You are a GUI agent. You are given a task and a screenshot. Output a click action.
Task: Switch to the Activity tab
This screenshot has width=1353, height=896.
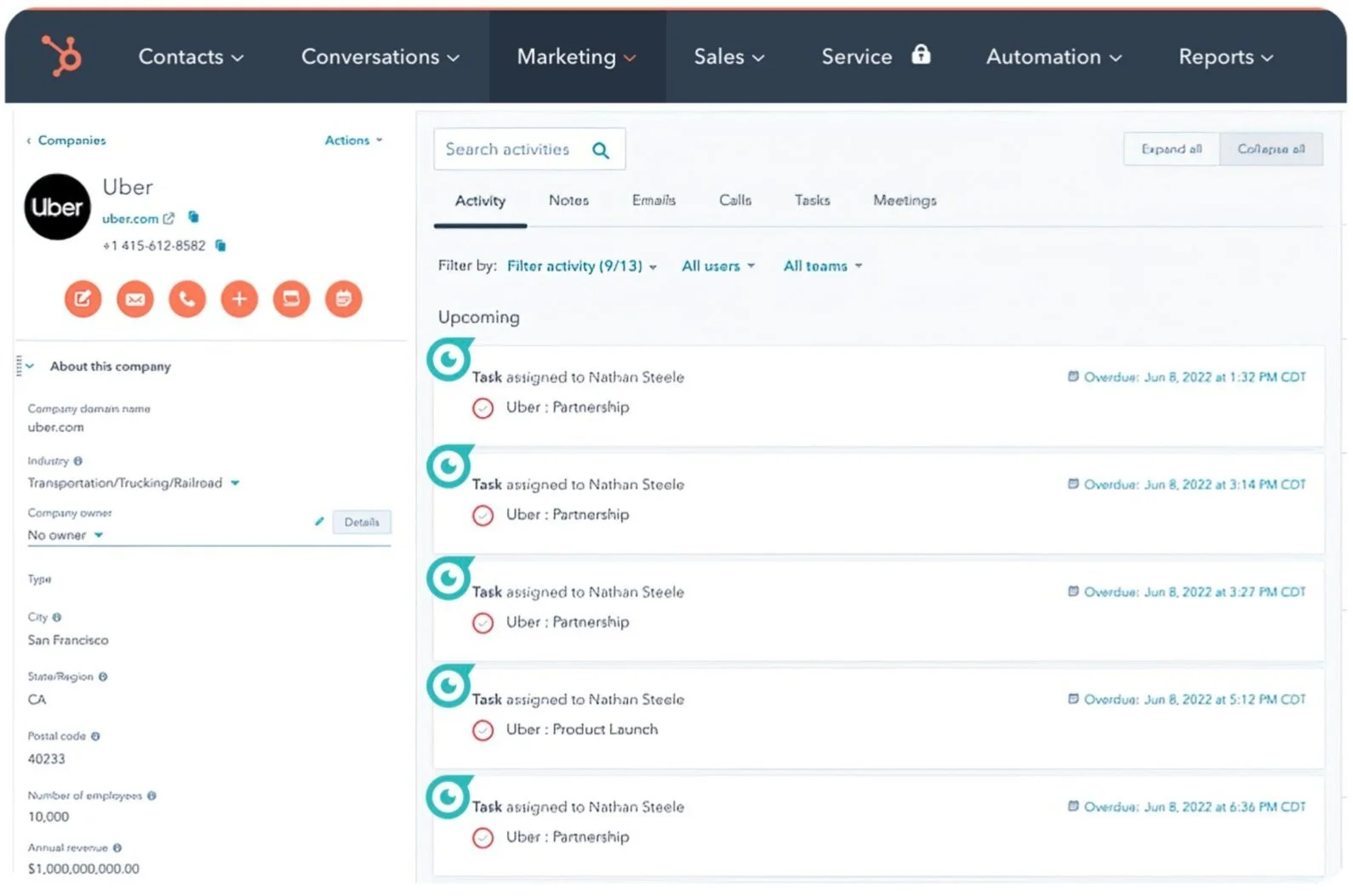coord(480,201)
